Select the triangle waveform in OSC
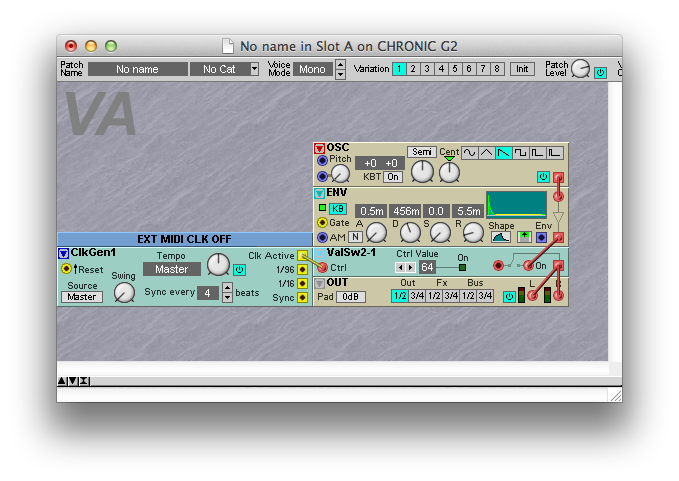 pos(486,153)
